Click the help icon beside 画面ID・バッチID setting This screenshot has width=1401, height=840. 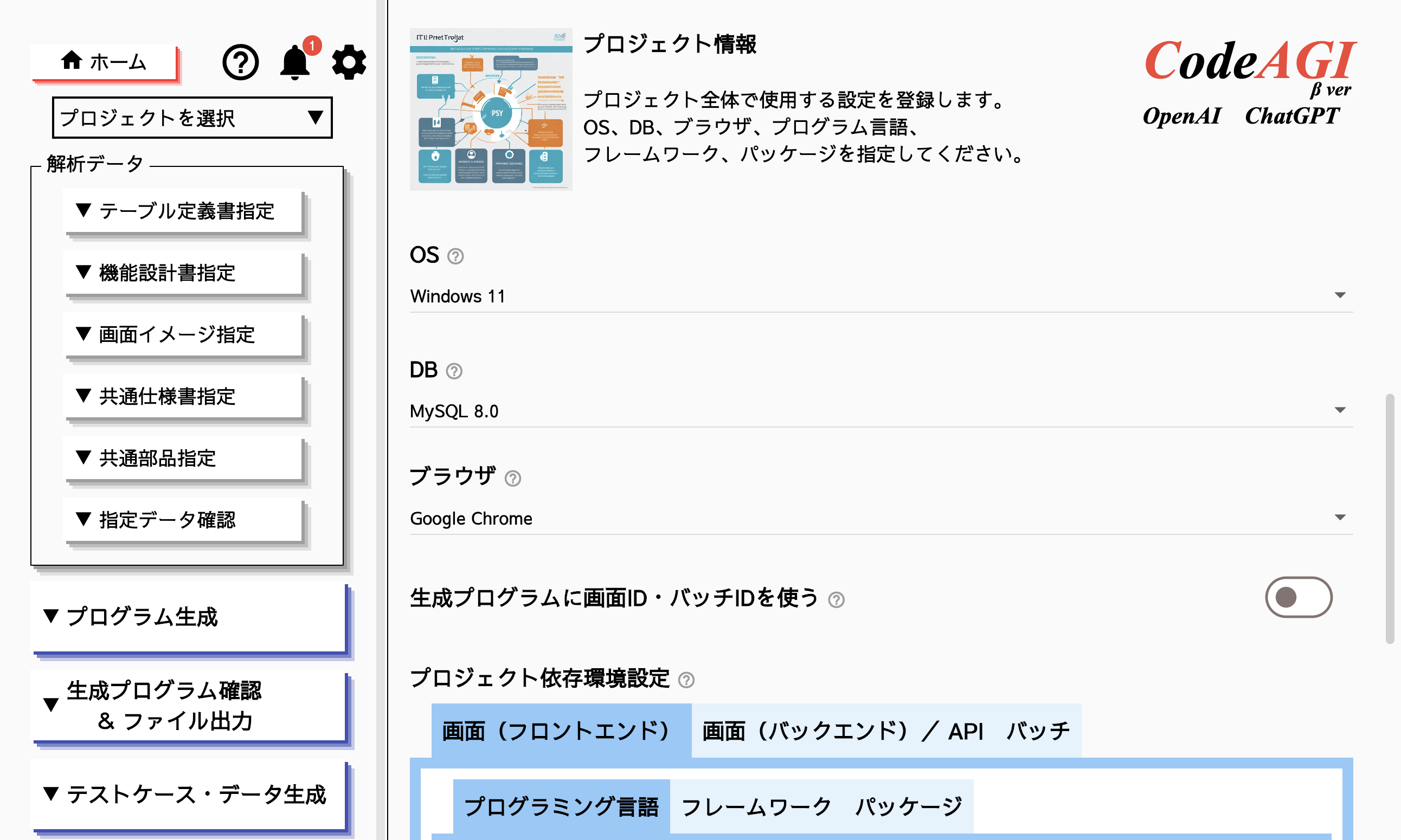(837, 600)
